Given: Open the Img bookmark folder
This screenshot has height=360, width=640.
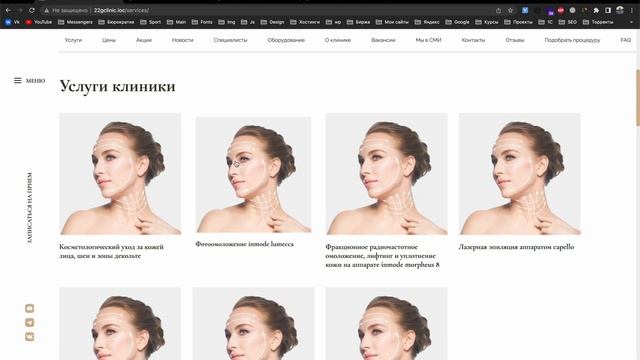Looking at the screenshot, I should click(227, 22).
